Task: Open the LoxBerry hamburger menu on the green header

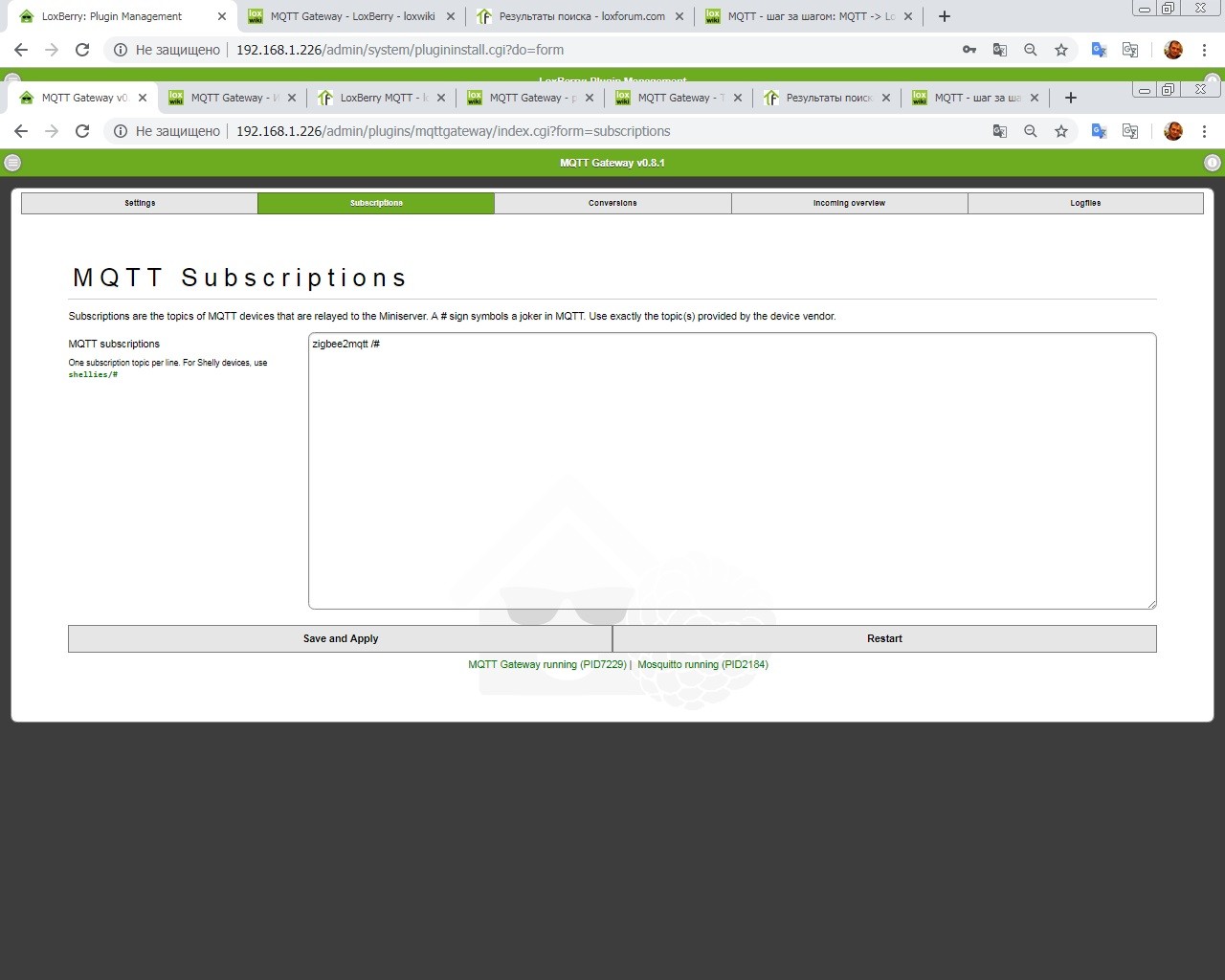Action: 12,163
